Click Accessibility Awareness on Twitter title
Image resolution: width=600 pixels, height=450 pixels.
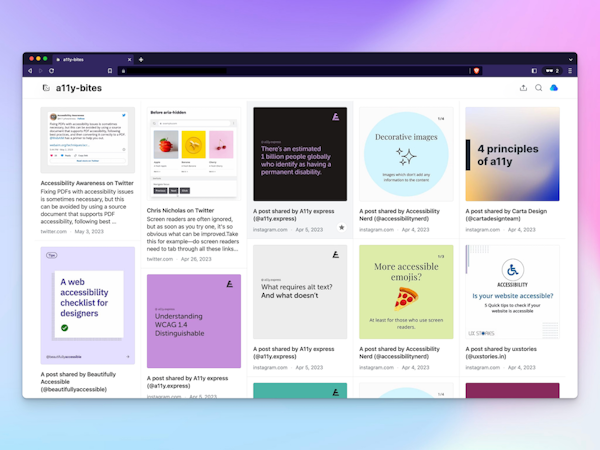[87, 183]
